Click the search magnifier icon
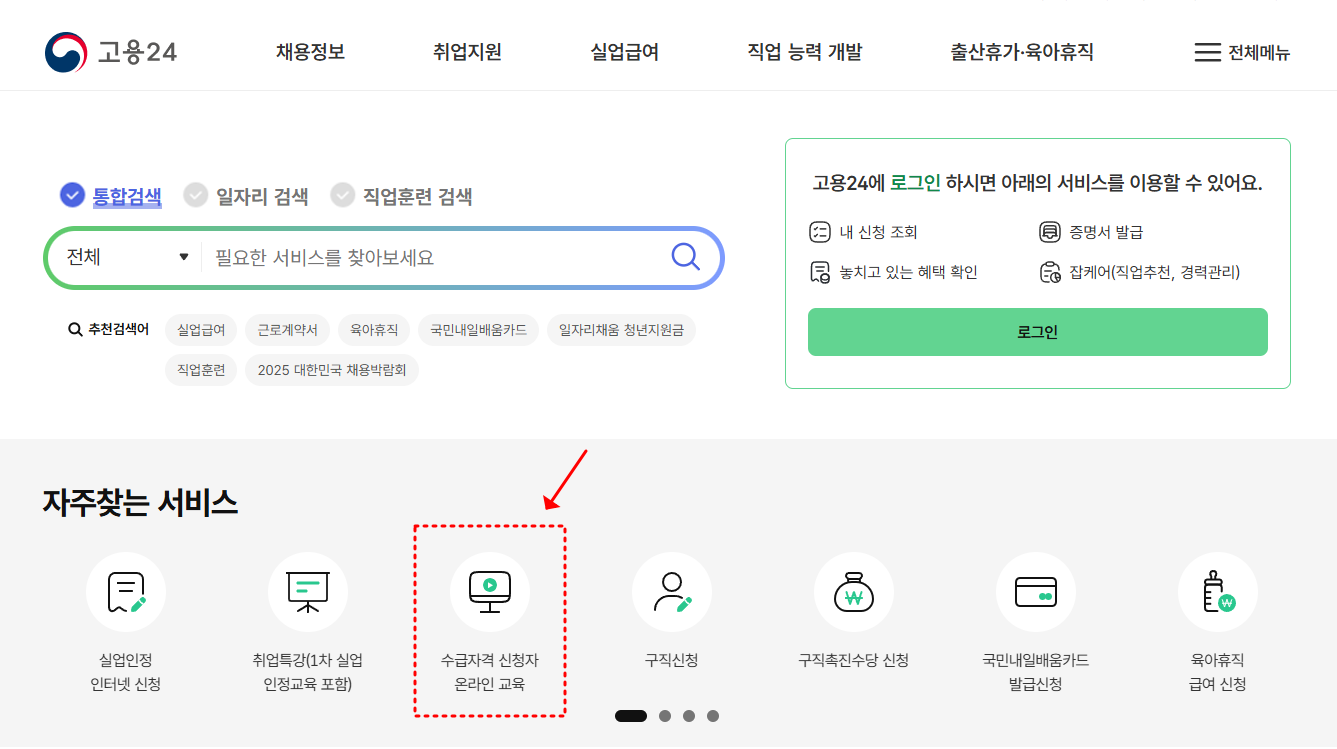This screenshot has height=749, width=1337. coord(684,257)
